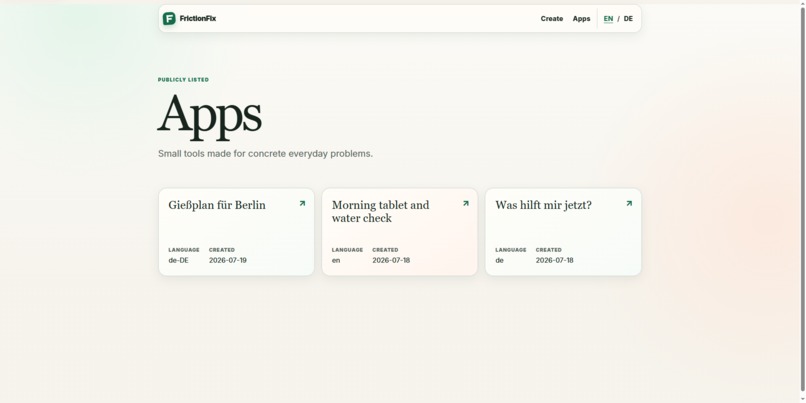Go to Apps in the top navigation
Viewport: 806px width, 403px height.
point(581,19)
